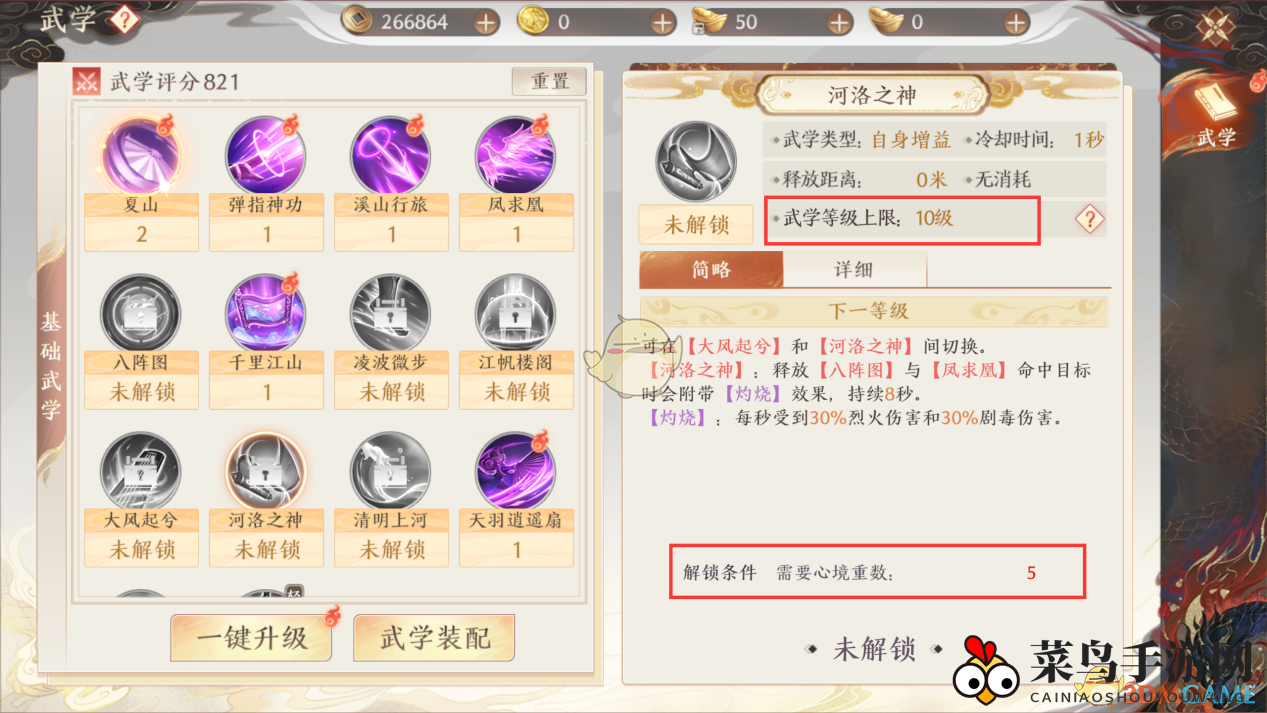Screen dimensions: 1267x713
Task: Open the 千里江山 skill icon
Action: click(266, 313)
